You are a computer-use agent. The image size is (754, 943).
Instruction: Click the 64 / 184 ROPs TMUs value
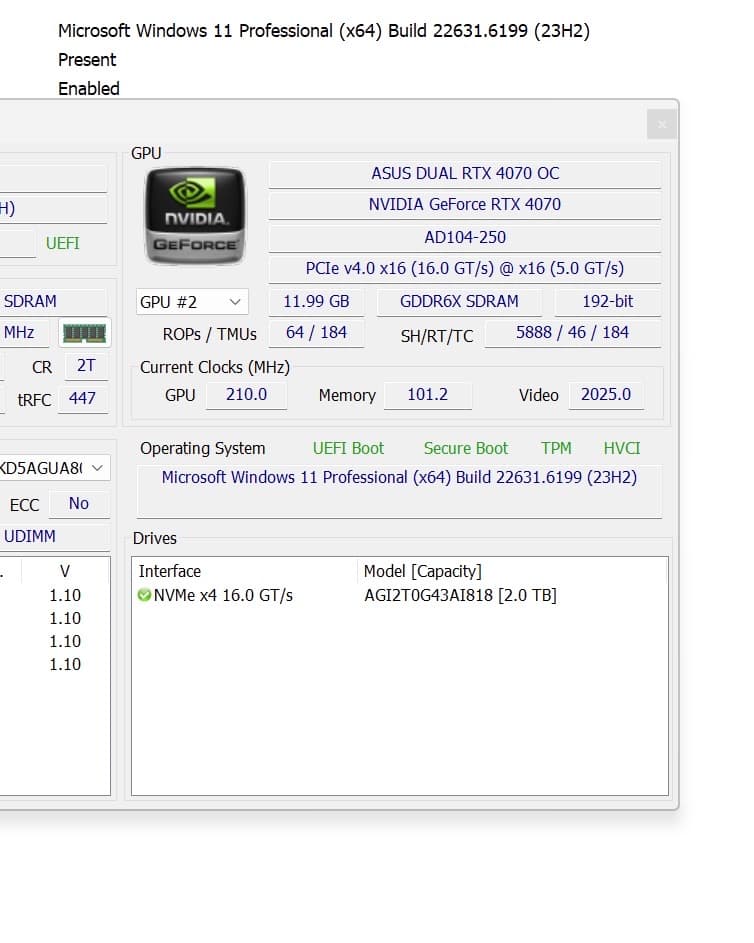[316, 333]
